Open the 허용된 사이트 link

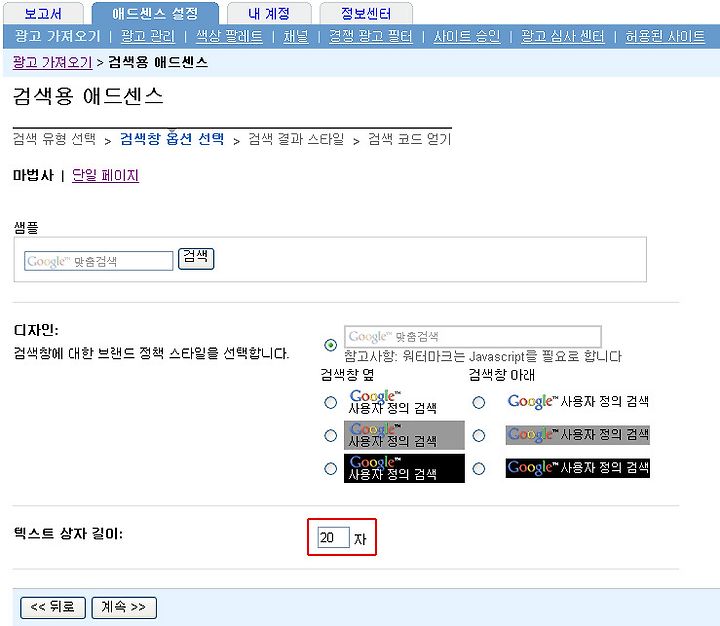pos(665,36)
